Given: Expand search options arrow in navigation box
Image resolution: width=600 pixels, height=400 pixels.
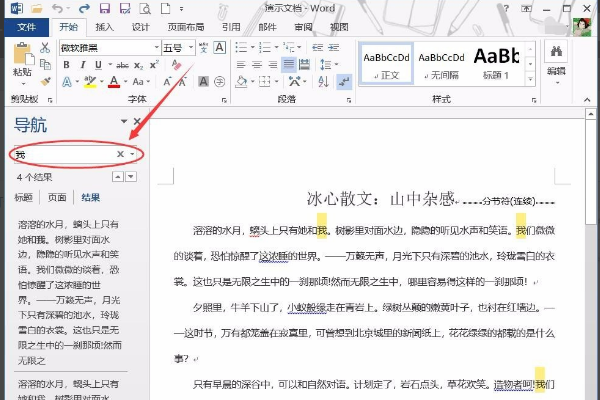Looking at the screenshot, I should tap(132, 154).
